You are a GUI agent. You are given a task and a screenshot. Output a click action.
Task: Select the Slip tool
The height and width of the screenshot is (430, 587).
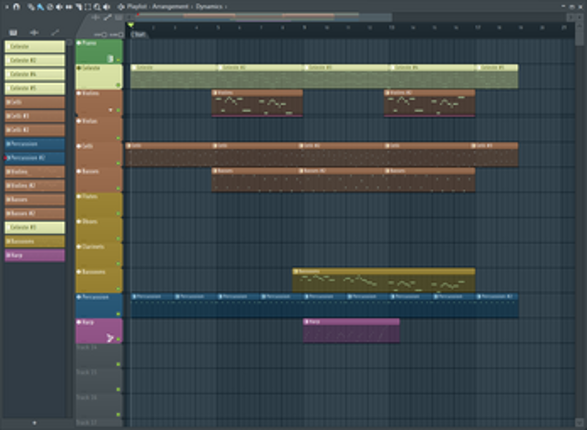tap(69, 7)
